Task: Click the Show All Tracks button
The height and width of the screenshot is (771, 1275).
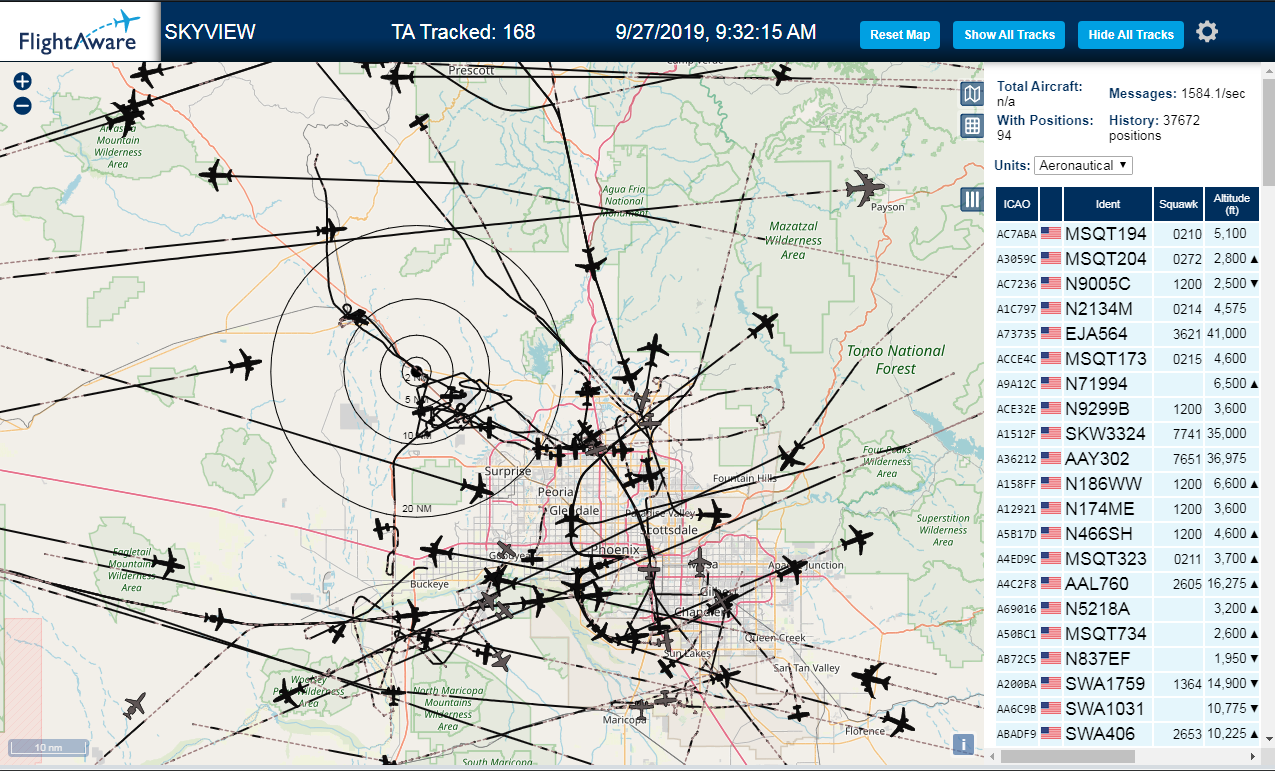Action: (x=1009, y=34)
